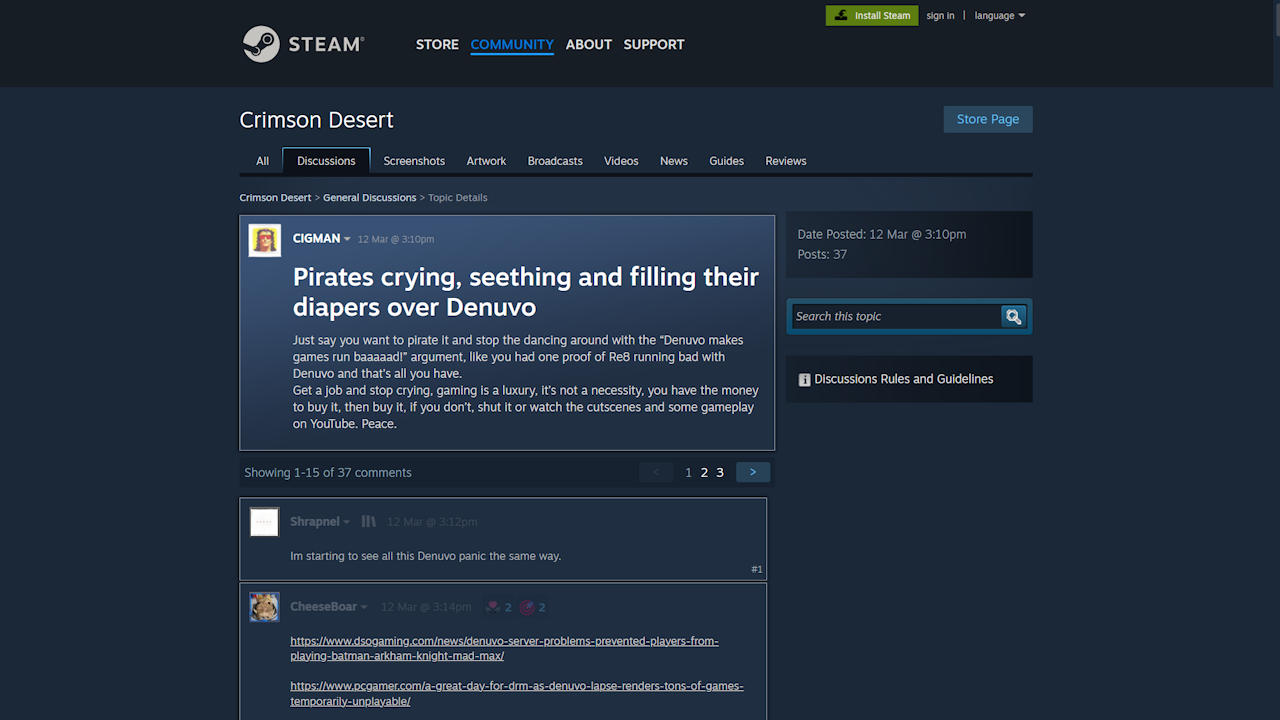Switch to the Screenshots tab
The width and height of the screenshot is (1280, 720).
coord(414,161)
